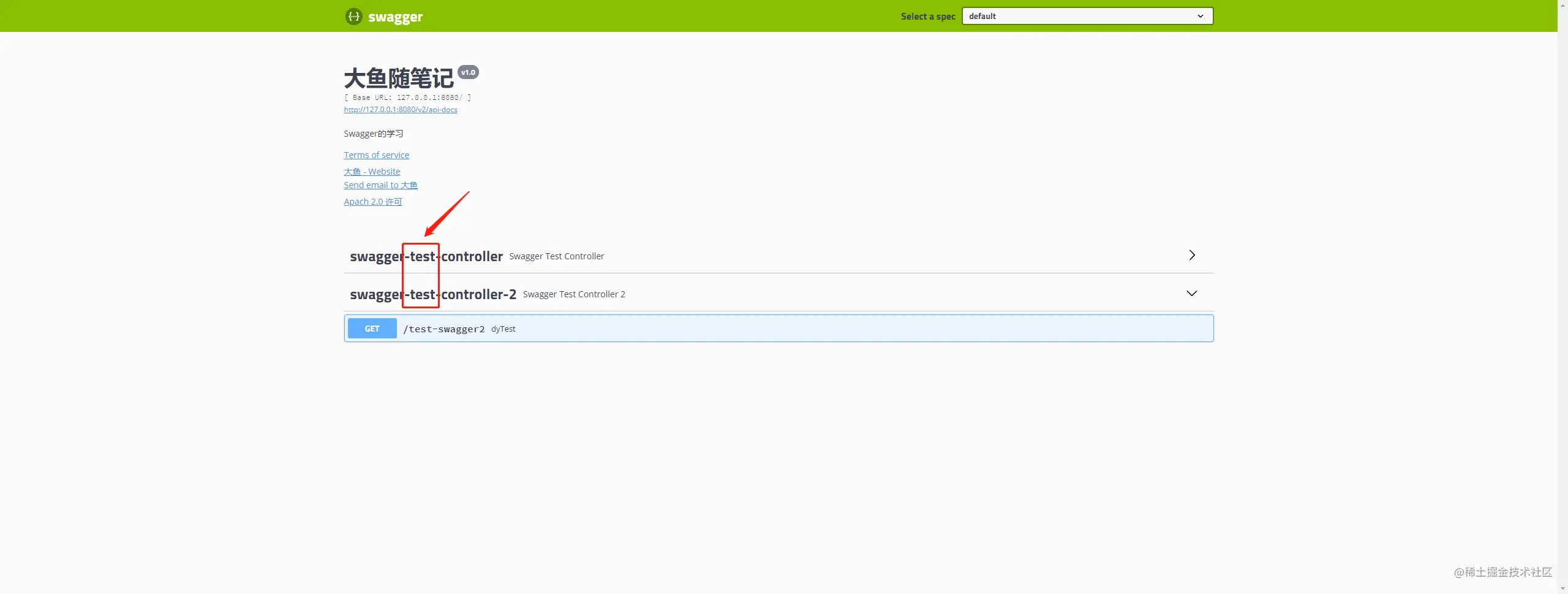The height and width of the screenshot is (594, 1568).
Task: Click the 大鱼随笔记 API title
Action: coord(399,78)
